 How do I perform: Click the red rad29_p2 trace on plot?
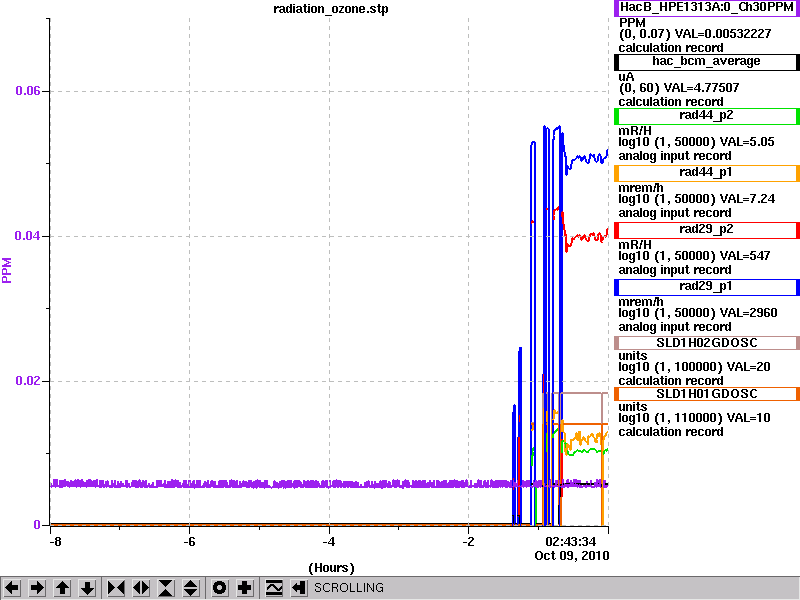pyautogui.click(x=587, y=237)
